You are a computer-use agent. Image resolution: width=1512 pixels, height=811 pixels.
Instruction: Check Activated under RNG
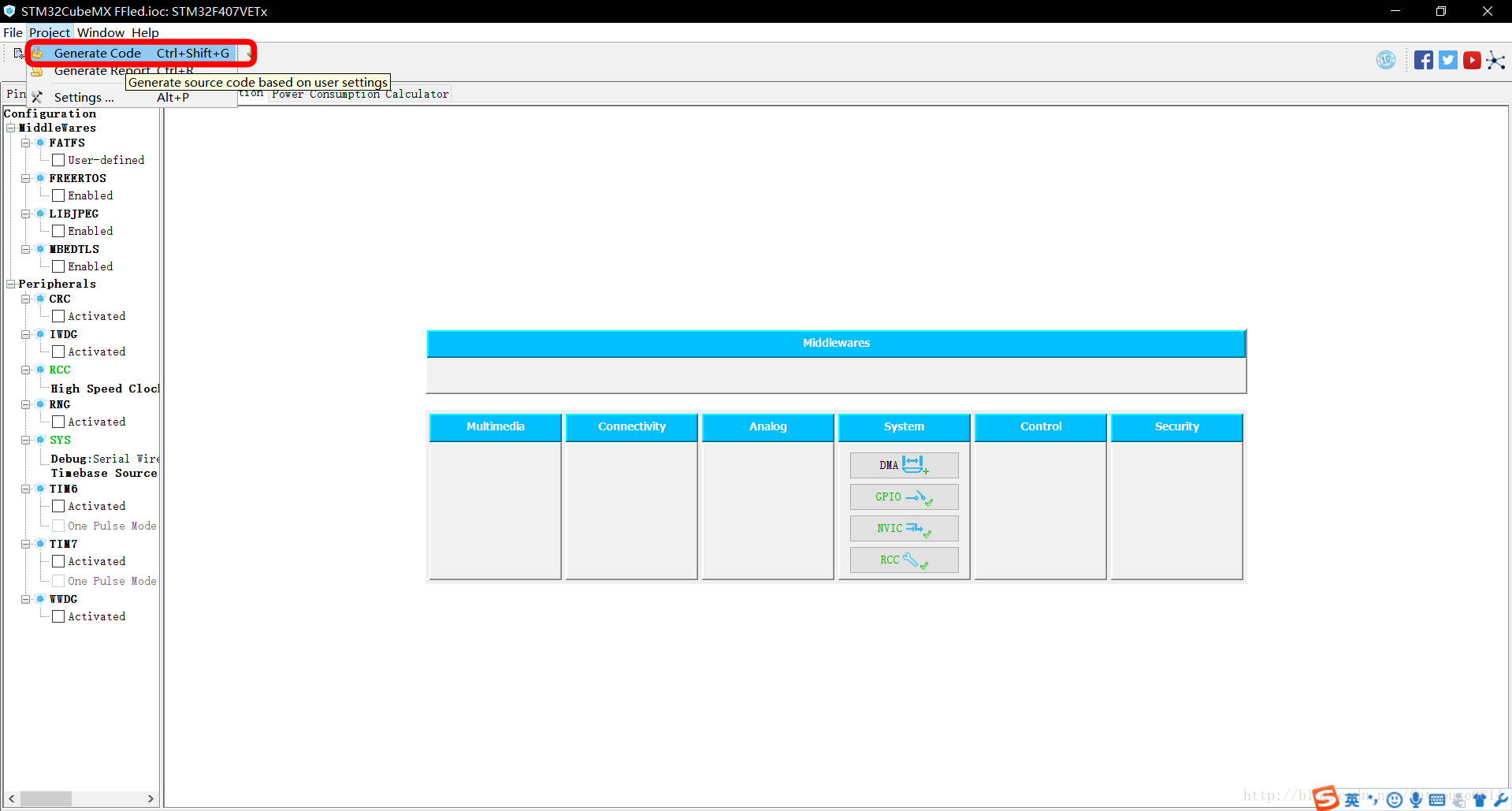click(58, 422)
